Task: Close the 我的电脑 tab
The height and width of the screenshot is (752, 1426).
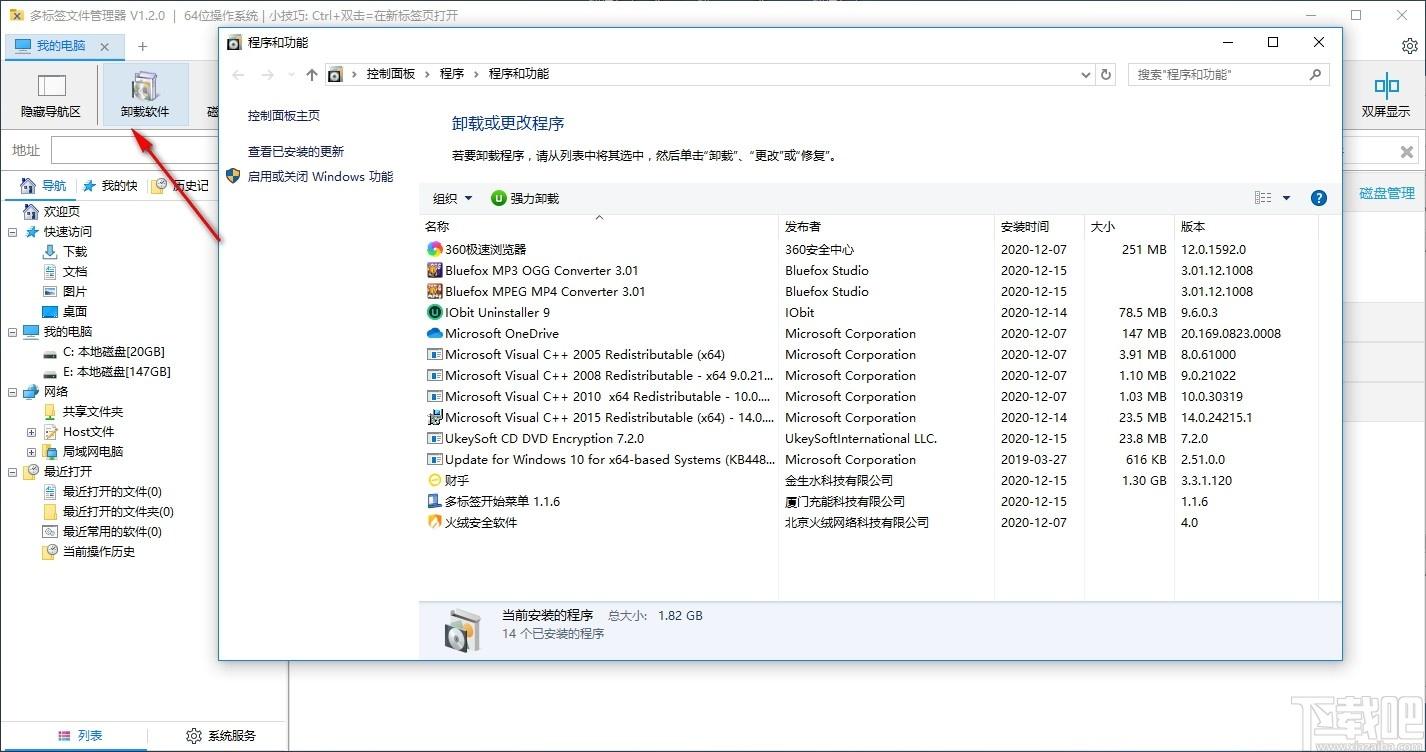Action: click(105, 47)
